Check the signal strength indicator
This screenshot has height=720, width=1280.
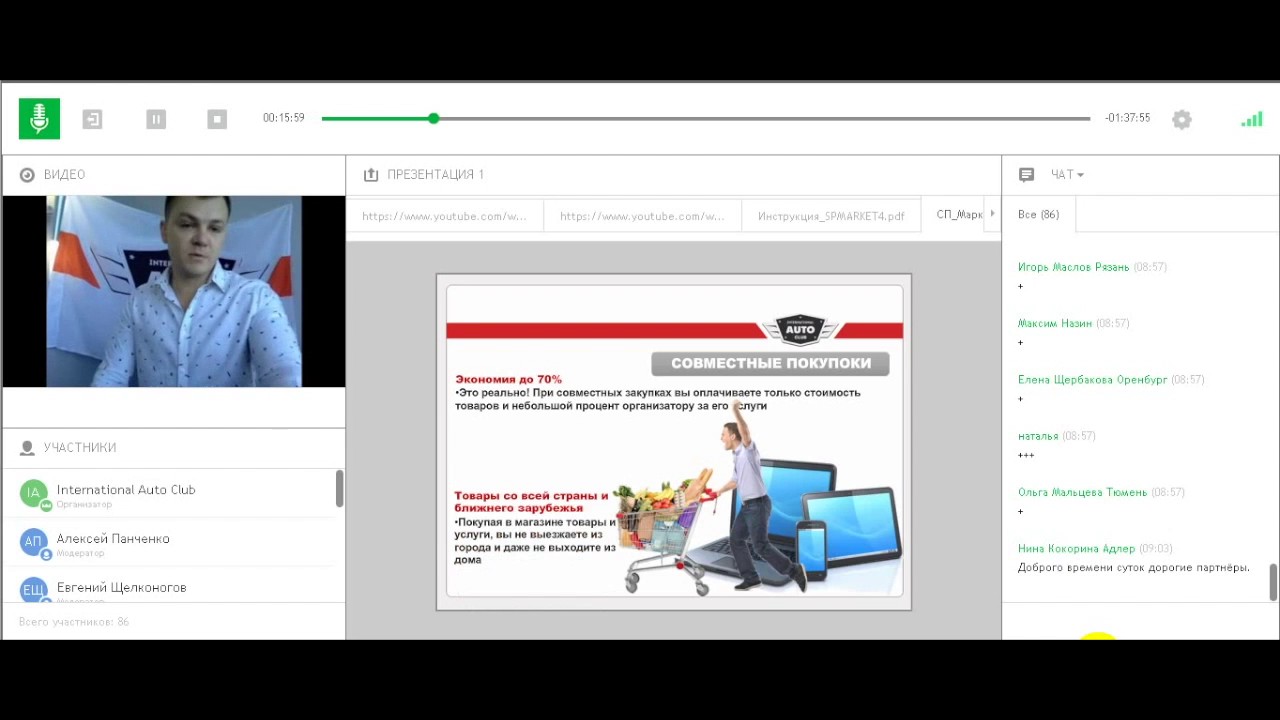pyautogui.click(x=1251, y=119)
